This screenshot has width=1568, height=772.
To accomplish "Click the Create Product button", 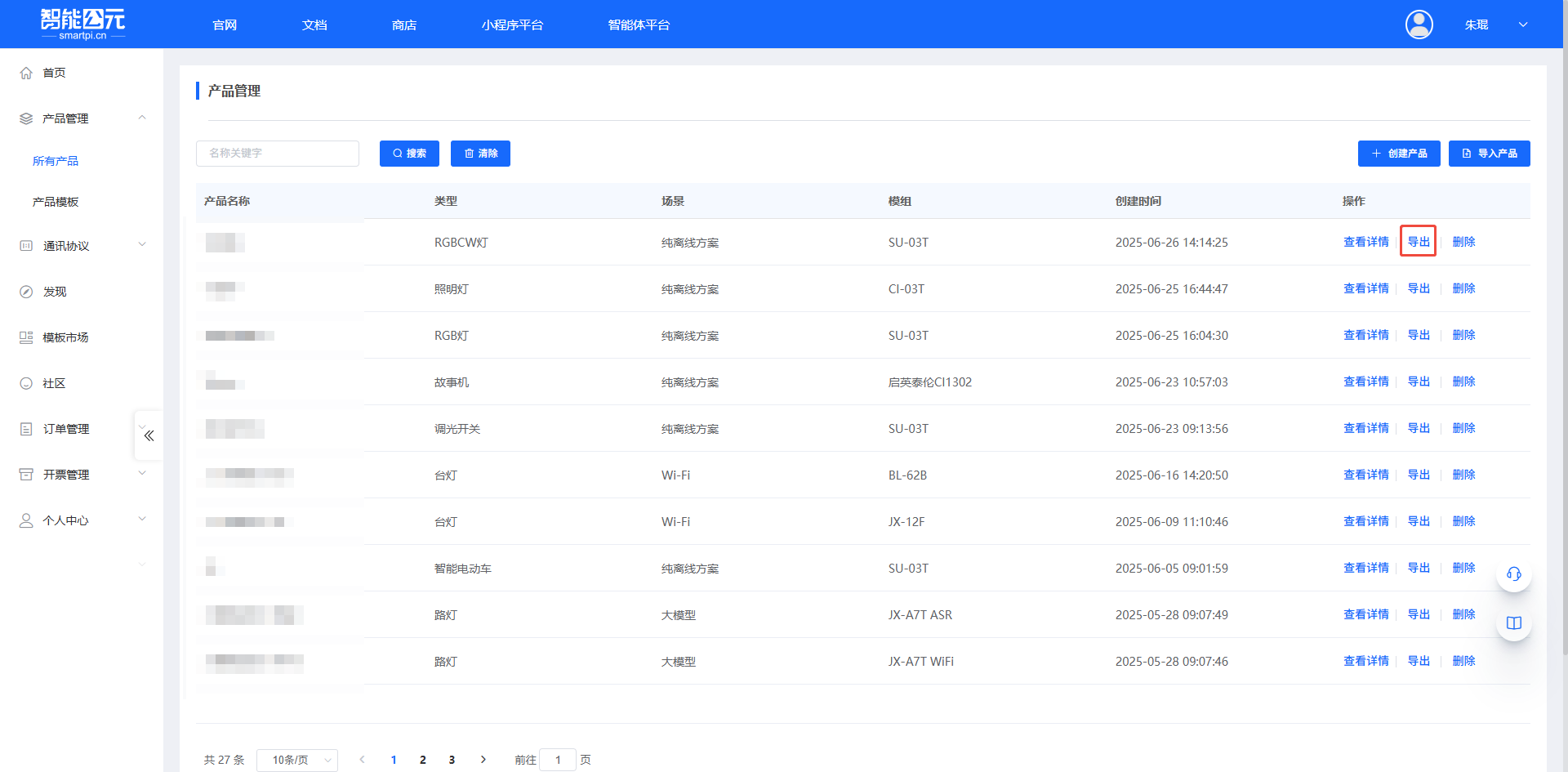I will (x=1398, y=154).
